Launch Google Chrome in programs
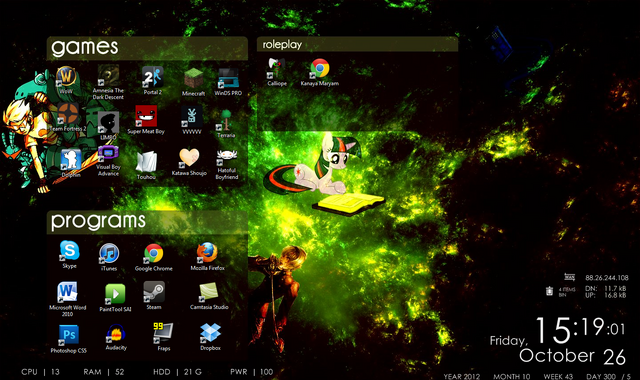The height and width of the screenshot is (380, 640). 153,257
